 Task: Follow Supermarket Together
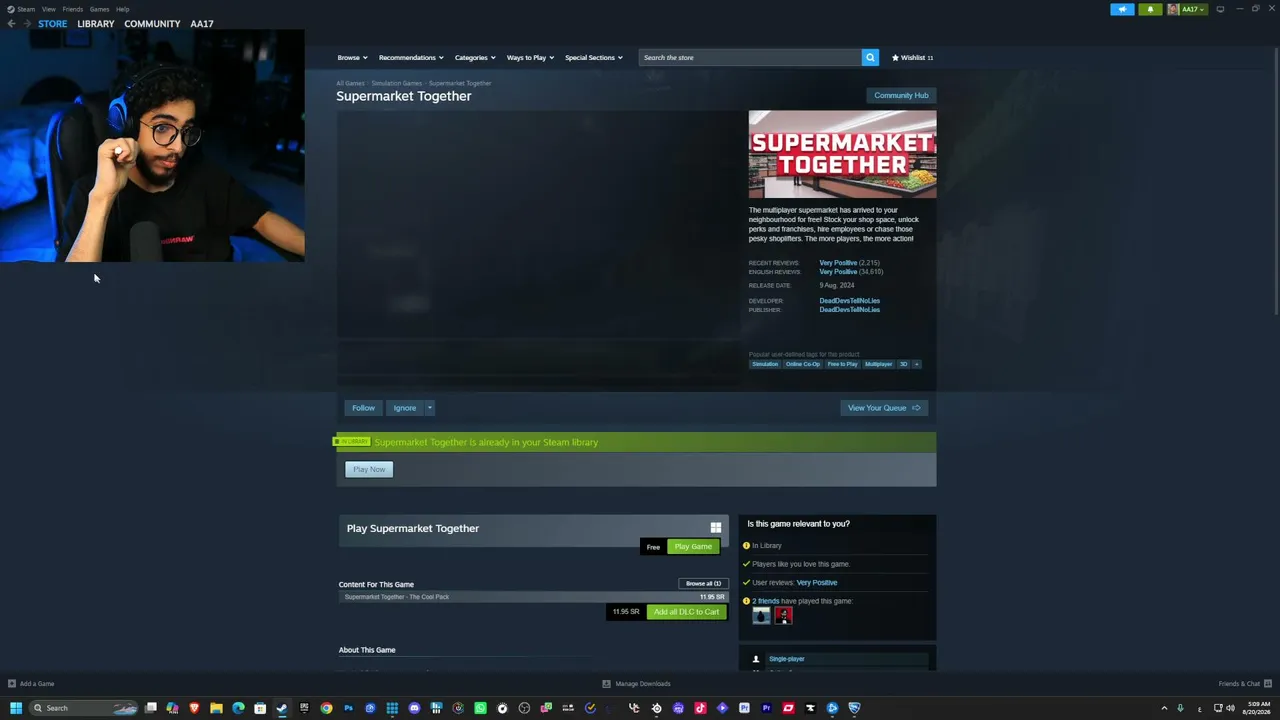coord(363,408)
